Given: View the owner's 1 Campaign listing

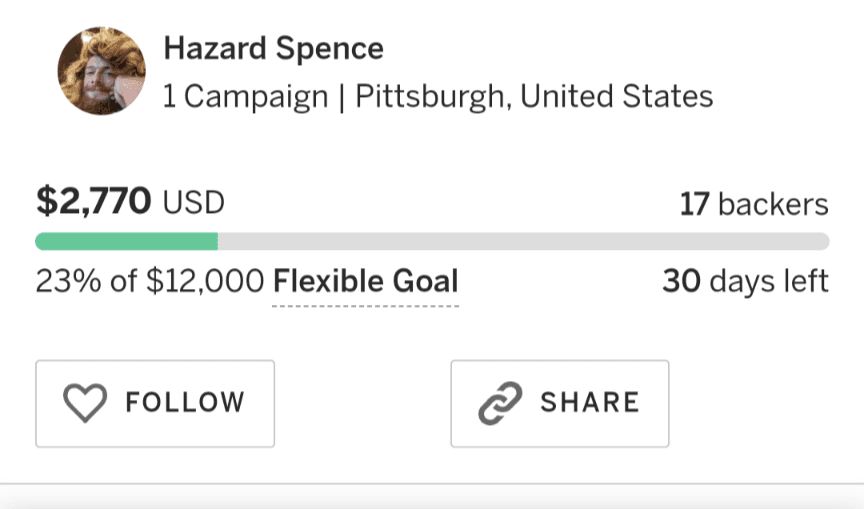Looking at the screenshot, I should click(245, 97).
